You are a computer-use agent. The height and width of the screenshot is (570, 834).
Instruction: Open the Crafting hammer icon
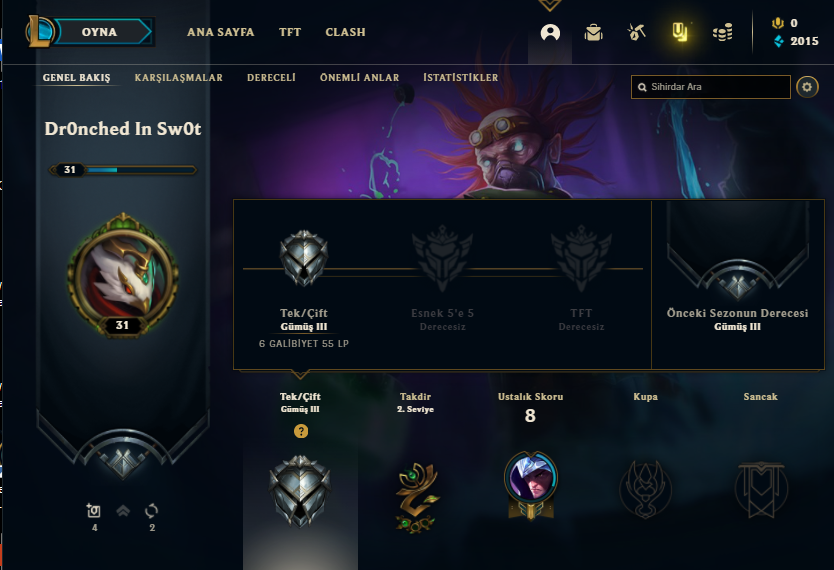[636, 32]
